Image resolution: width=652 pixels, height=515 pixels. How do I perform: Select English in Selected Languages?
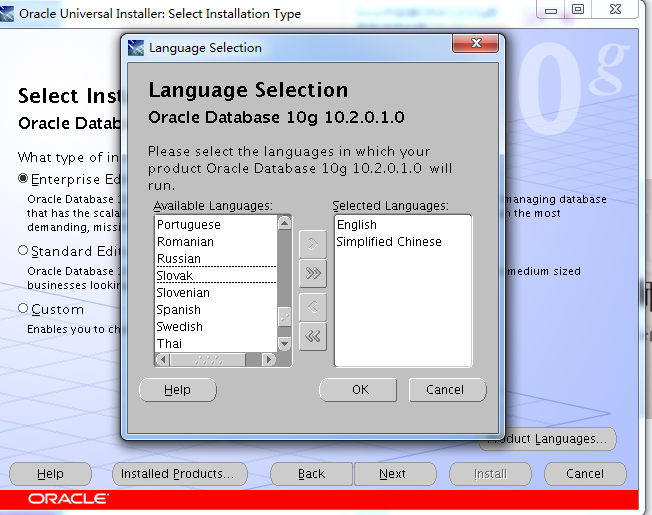click(403, 224)
